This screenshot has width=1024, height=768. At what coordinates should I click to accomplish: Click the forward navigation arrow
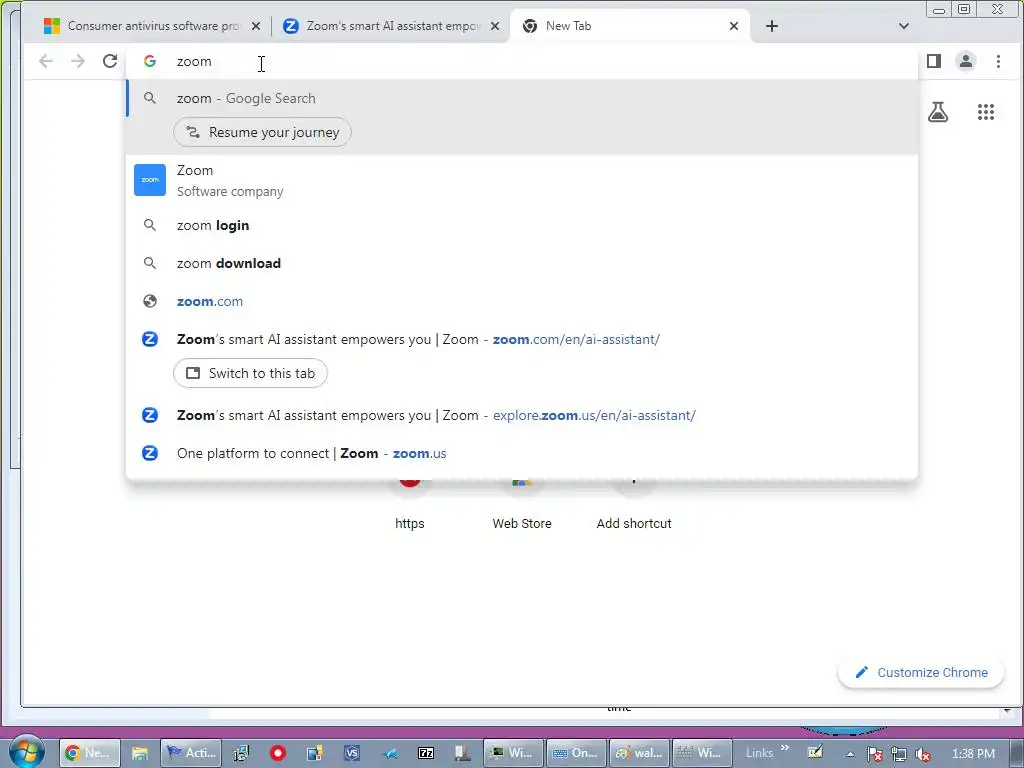click(78, 61)
